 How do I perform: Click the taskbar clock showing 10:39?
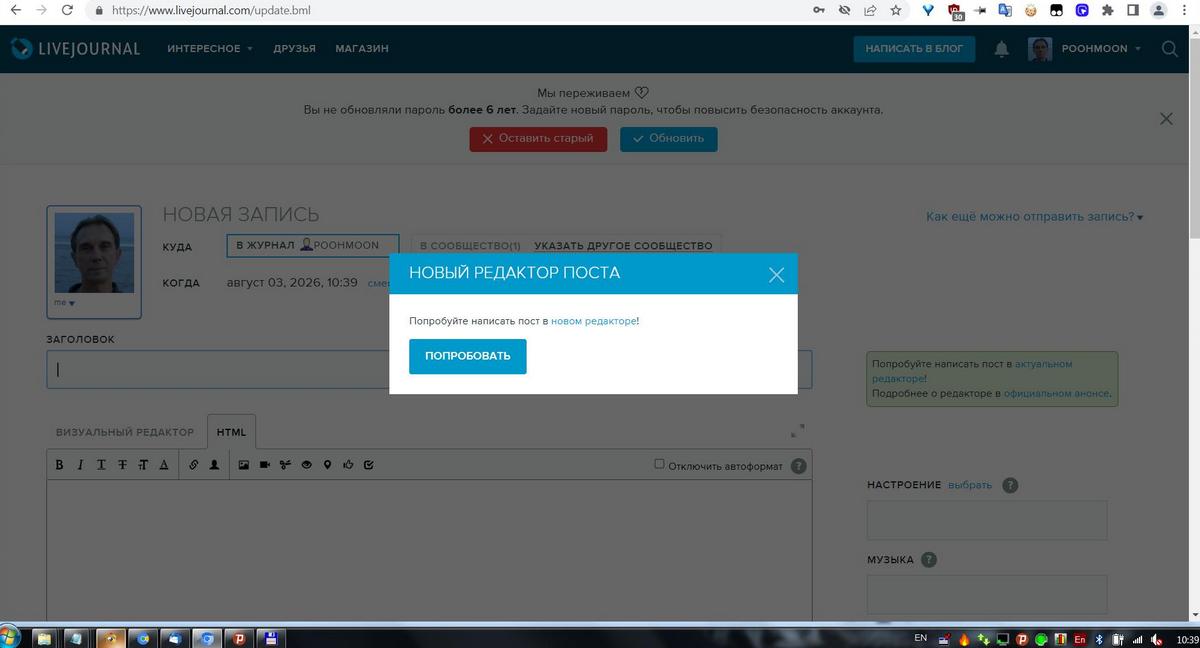point(1188,638)
